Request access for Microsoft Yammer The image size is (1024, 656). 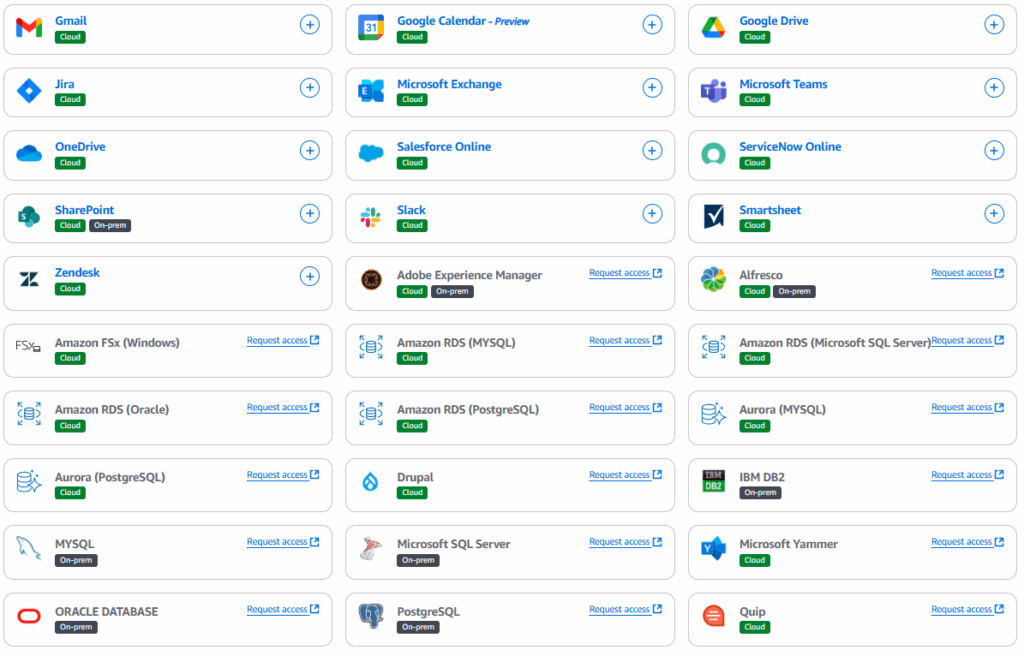[x=968, y=542]
